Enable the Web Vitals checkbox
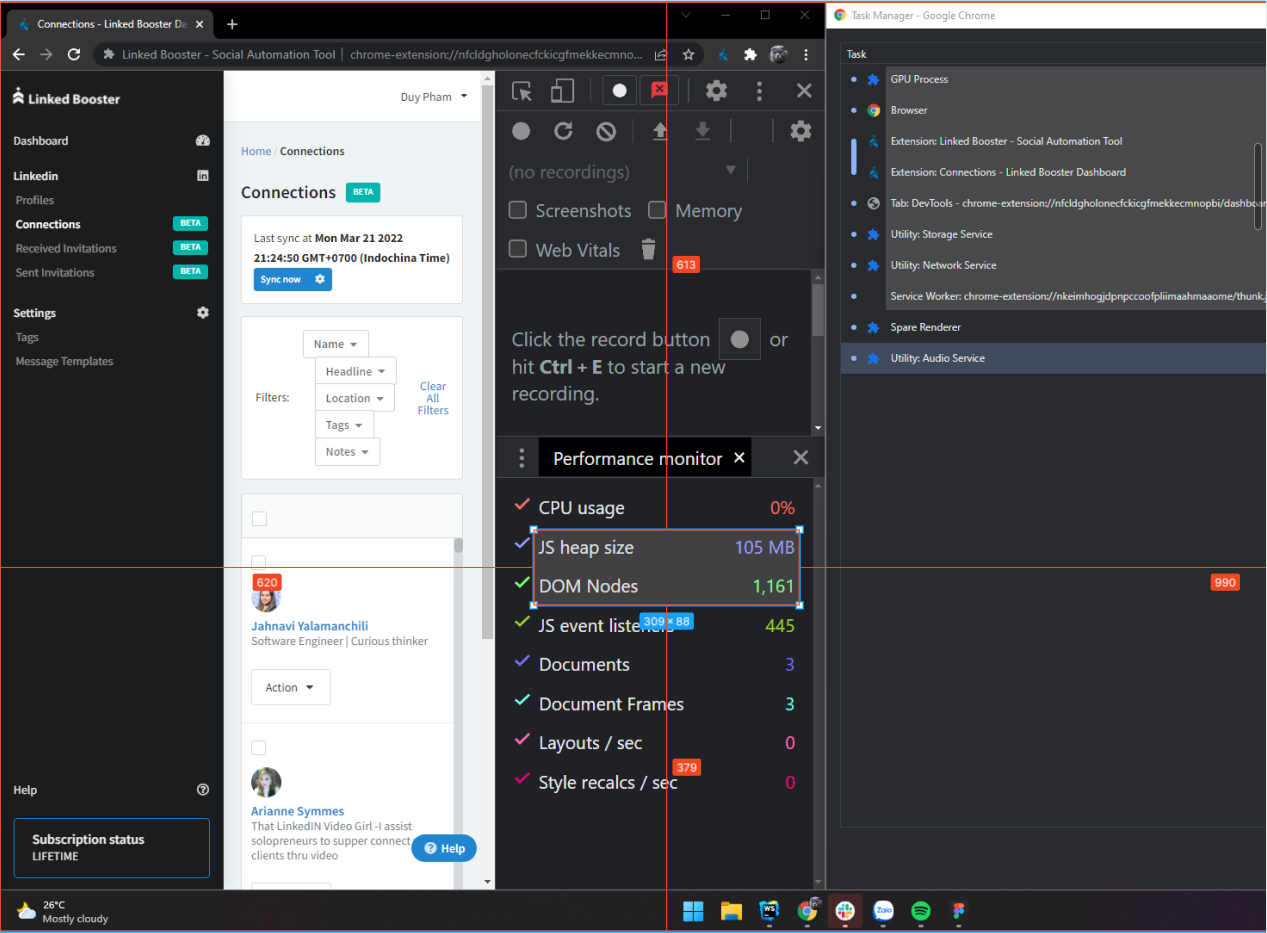The width and height of the screenshot is (1267, 933). (x=517, y=249)
